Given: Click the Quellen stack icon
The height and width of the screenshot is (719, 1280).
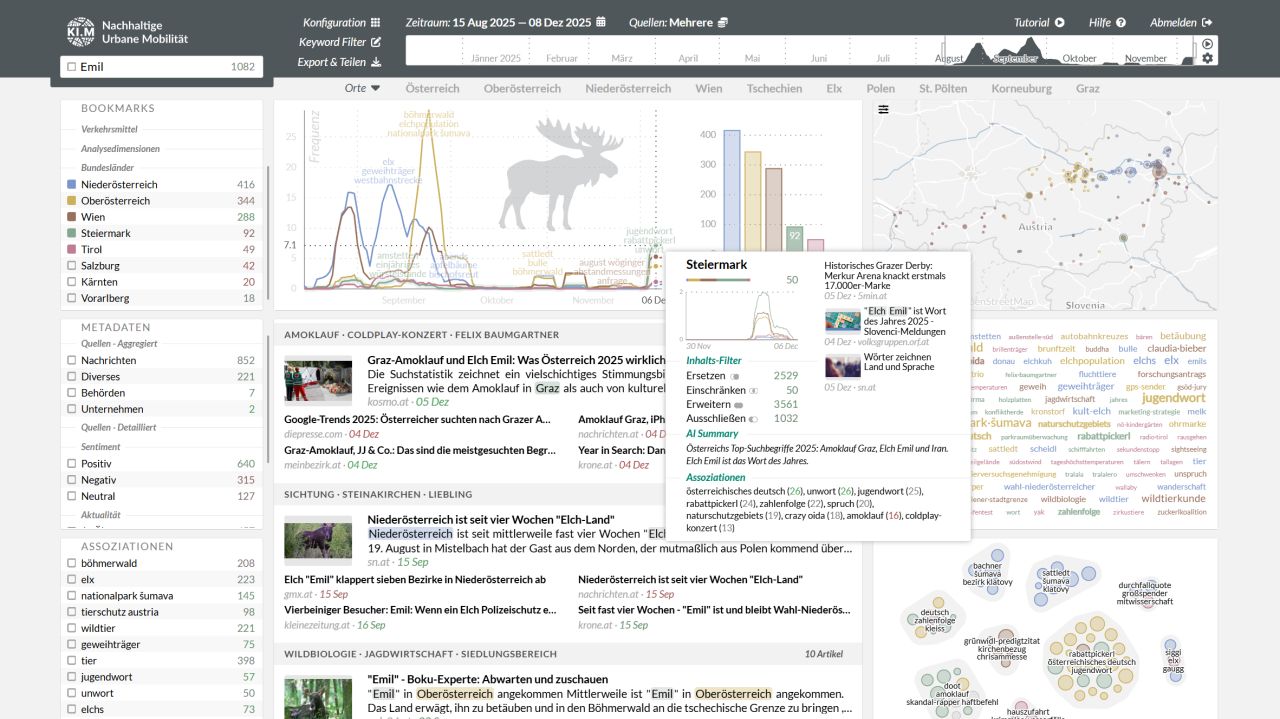Looking at the screenshot, I should click(x=723, y=22).
